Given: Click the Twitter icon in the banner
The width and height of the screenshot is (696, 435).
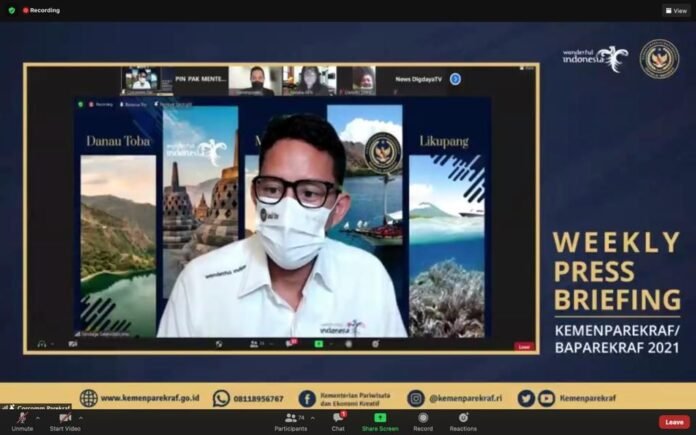Looking at the screenshot, I should pyautogui.click(x=526, y=399).
